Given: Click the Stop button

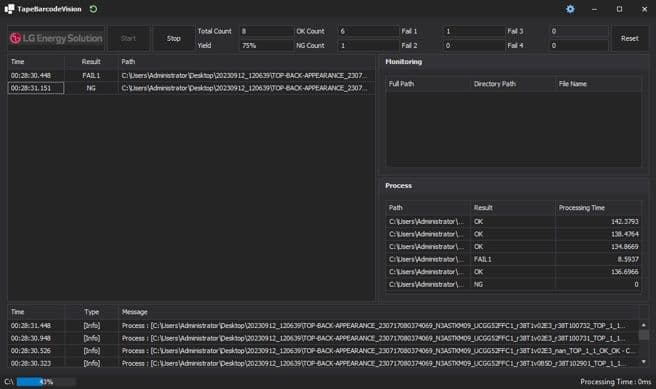Looking at the screenshot, I should coord(174,38).
